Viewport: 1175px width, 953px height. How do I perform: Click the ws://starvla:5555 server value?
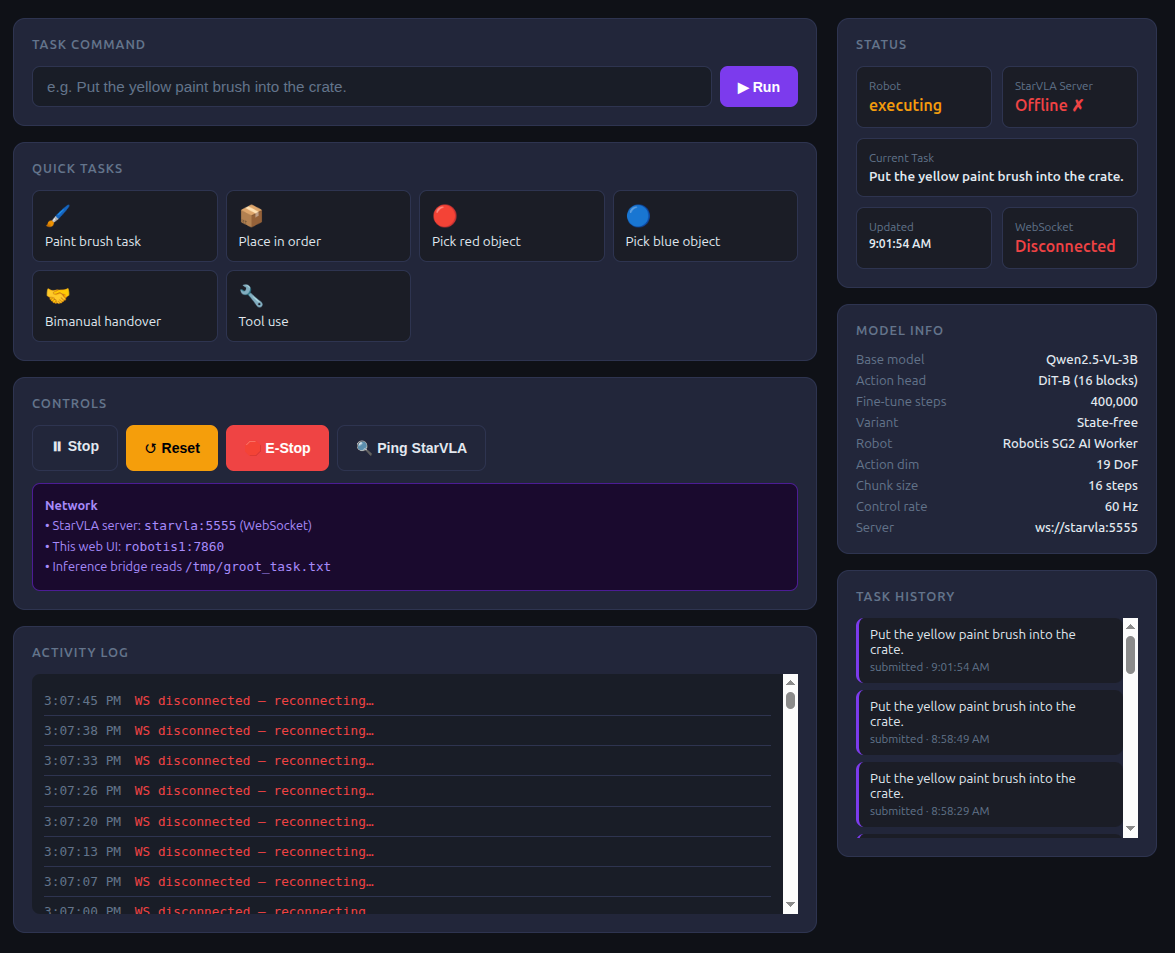(x=1086, y=527)
